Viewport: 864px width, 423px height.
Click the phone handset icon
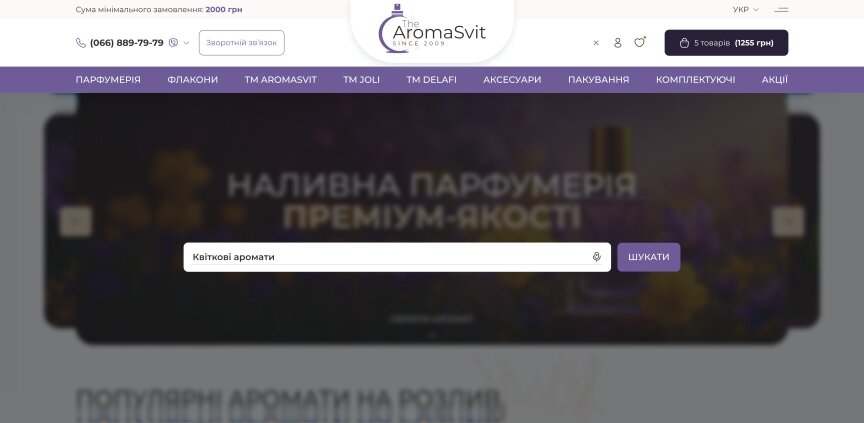pyautogui.click(x=80, y=43)
